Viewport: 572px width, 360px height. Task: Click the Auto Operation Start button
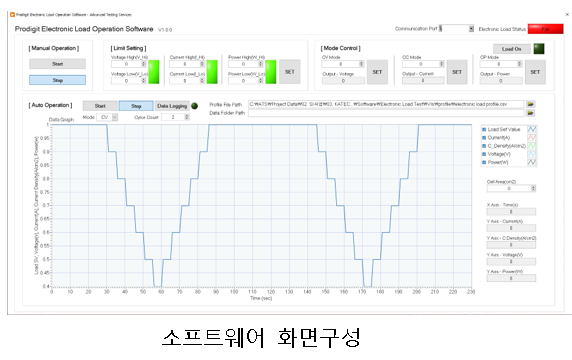100,106
